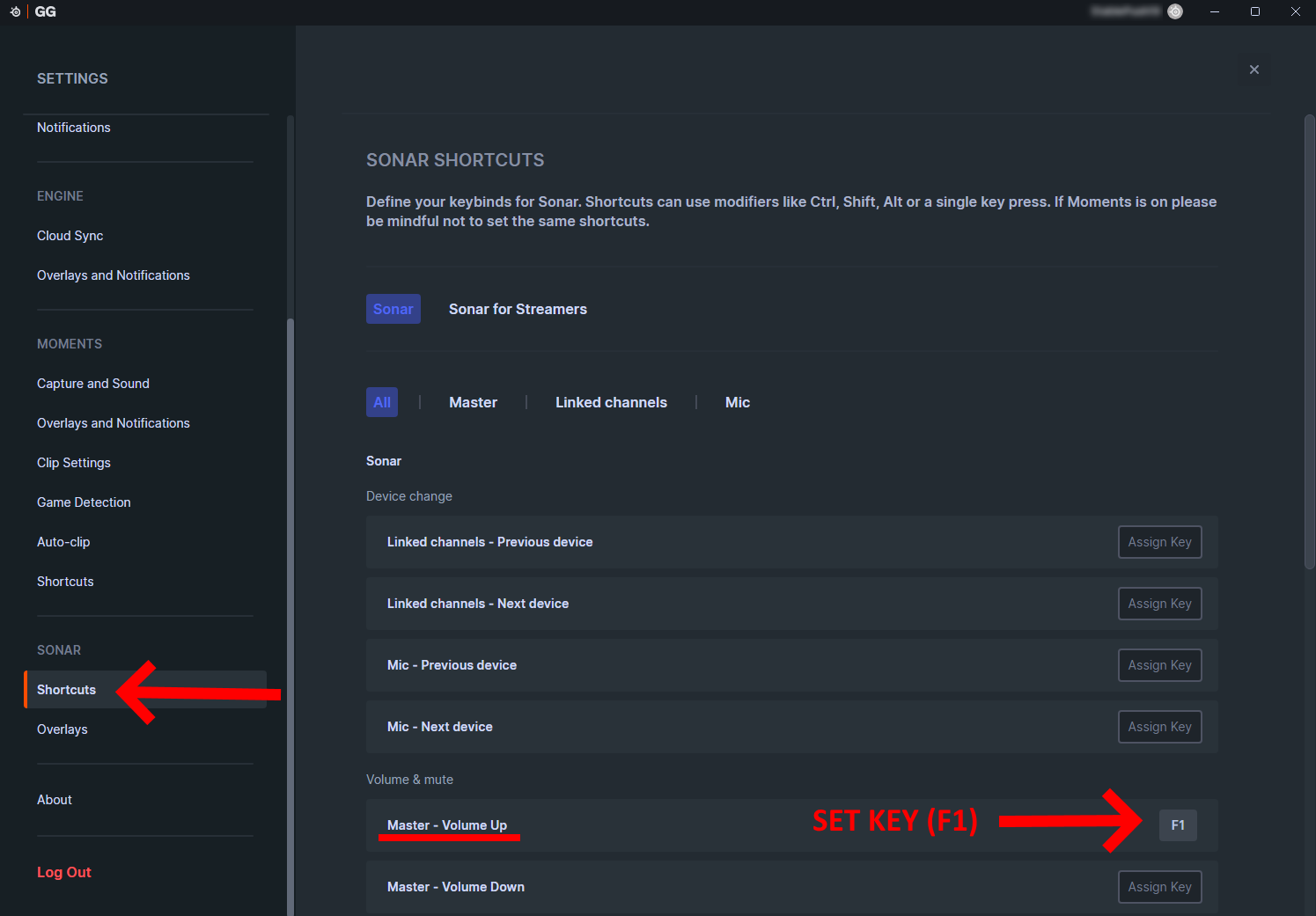Viewport: 1316px width, 916px height.
Task: Filter shortcuts by Linked channels
Action: [x=611, y=402]
